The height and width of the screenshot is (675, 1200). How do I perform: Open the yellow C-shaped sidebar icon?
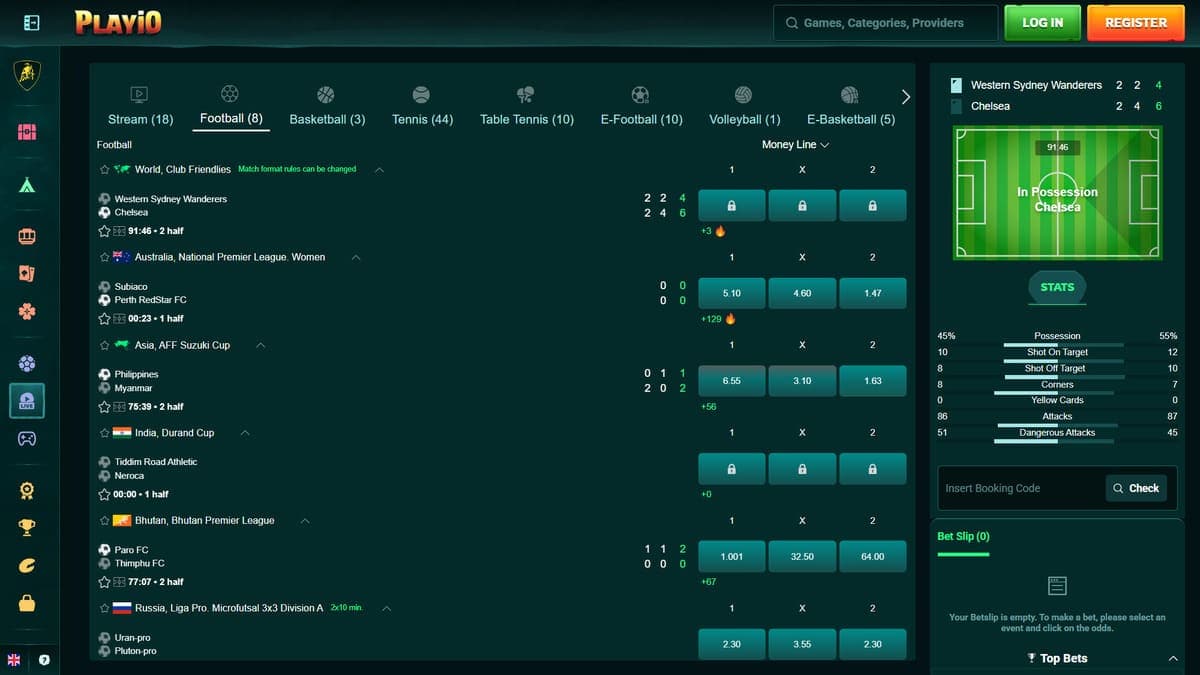[x=27, y=566]
